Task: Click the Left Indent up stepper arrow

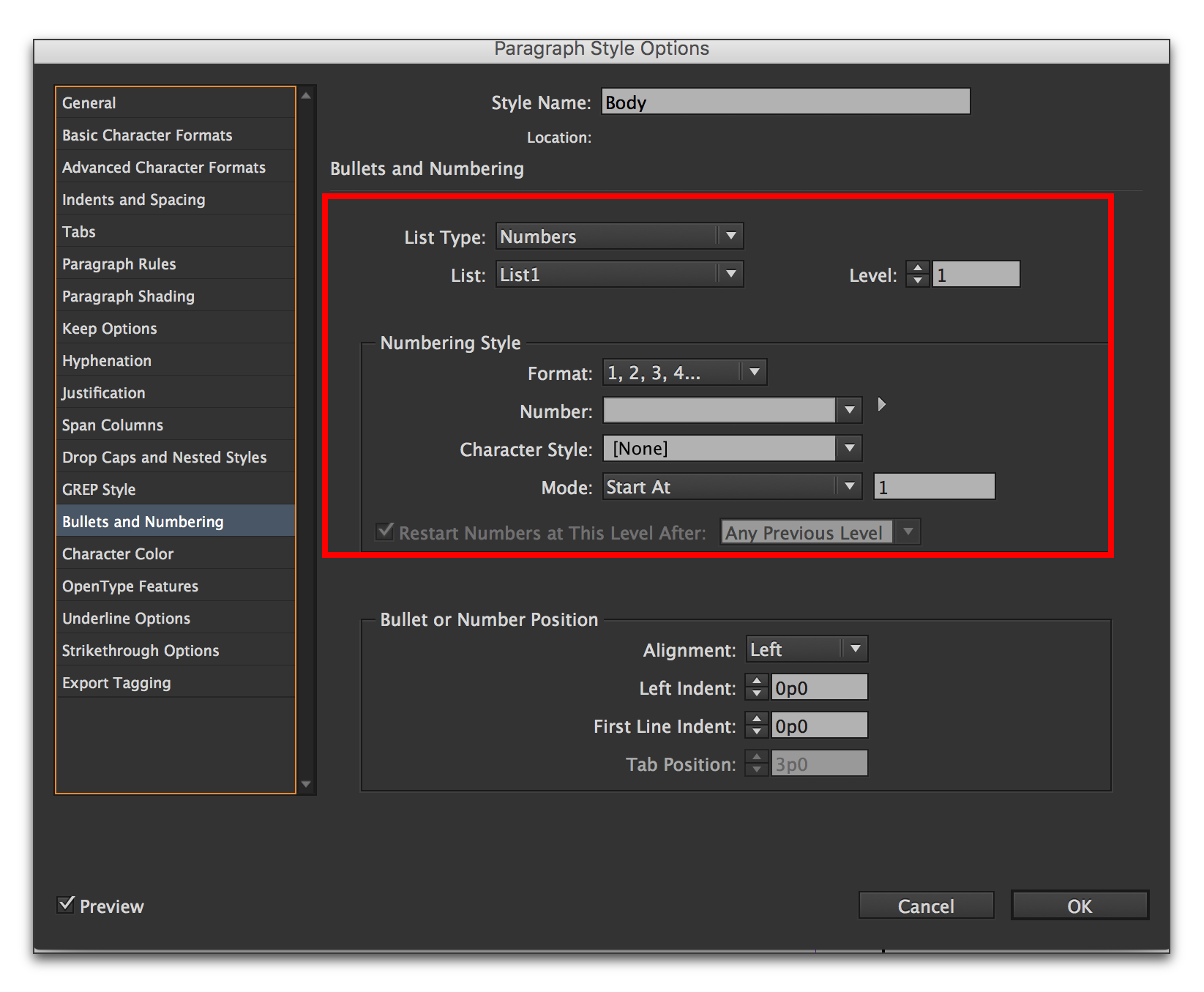Action: coord(756,682)
